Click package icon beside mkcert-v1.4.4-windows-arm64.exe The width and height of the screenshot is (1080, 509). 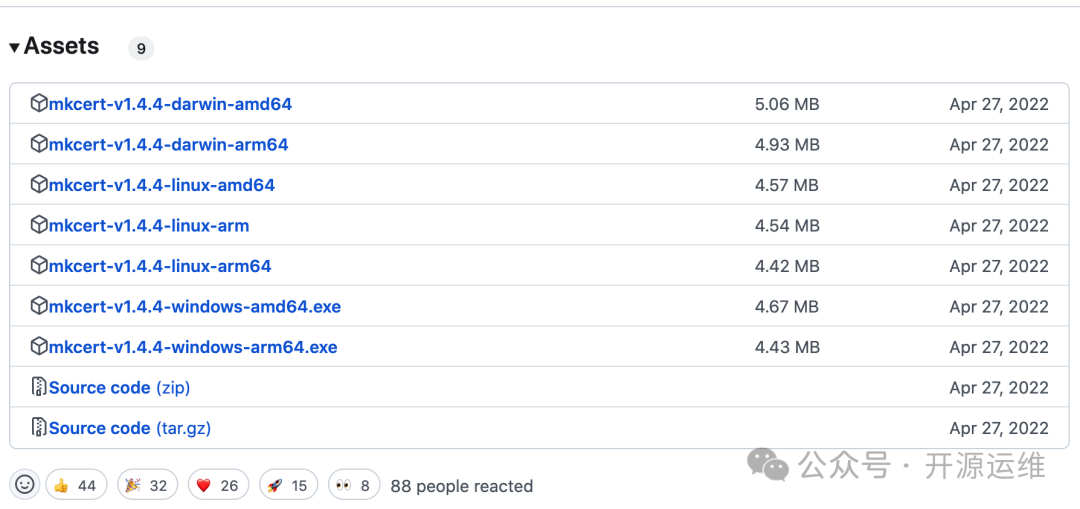point(39,346)
